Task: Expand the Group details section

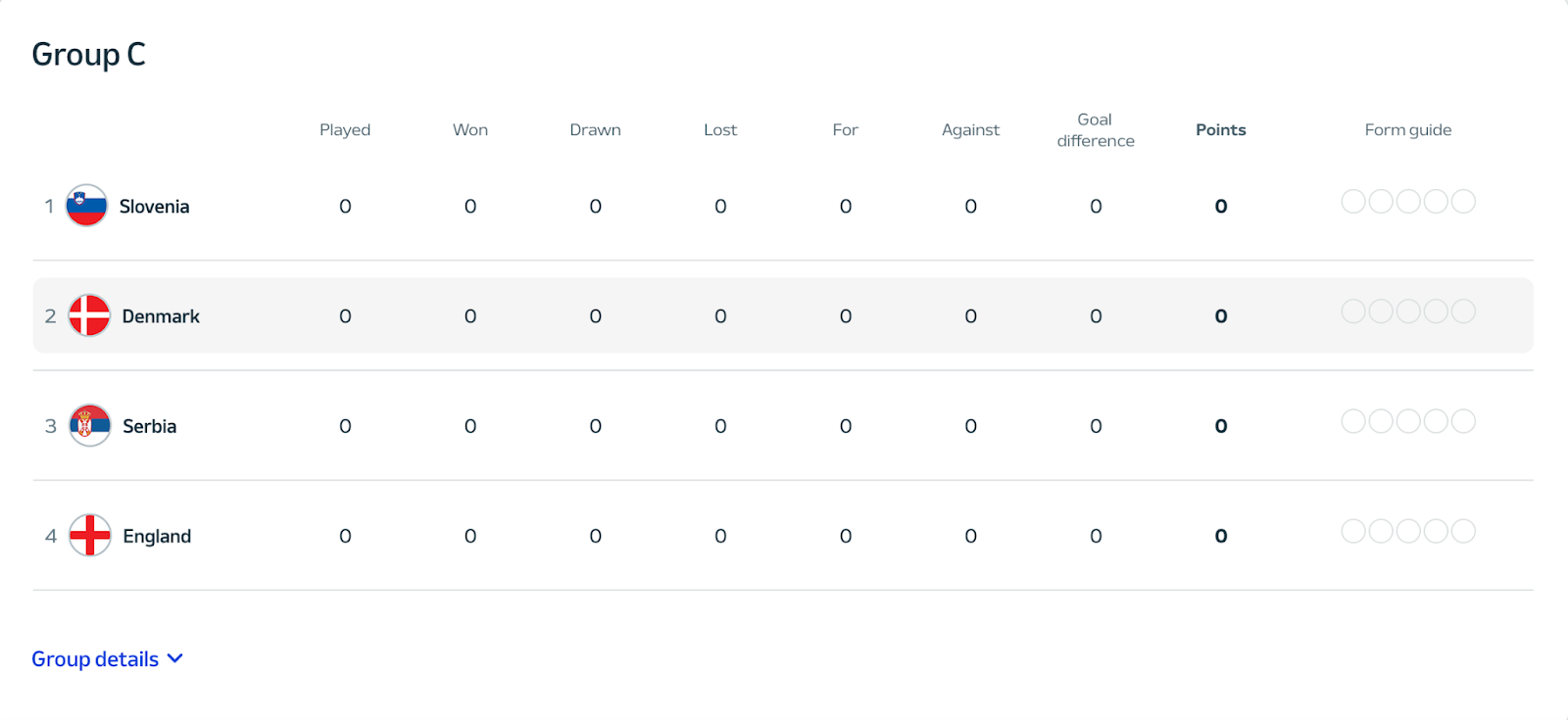Action: tap(107, 659)
